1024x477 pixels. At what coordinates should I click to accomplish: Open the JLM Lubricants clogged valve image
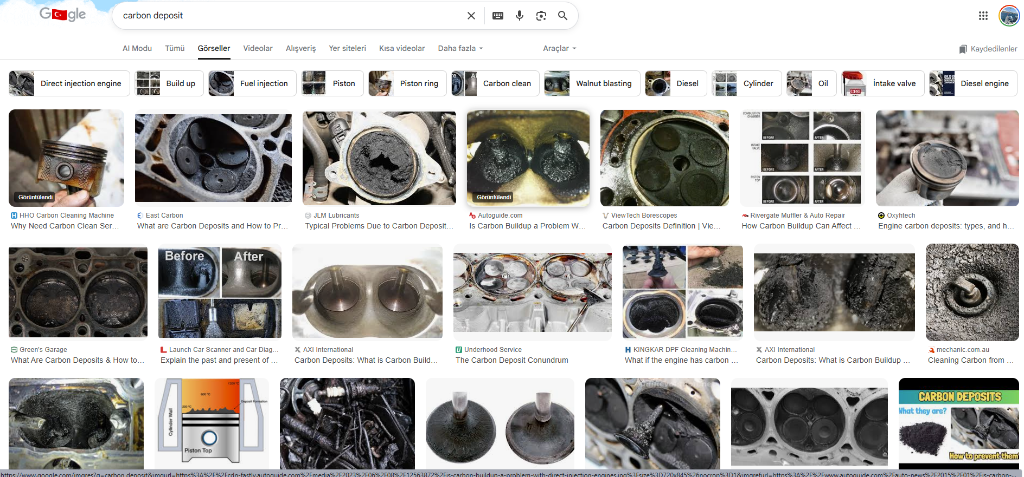tap(379, 158)
